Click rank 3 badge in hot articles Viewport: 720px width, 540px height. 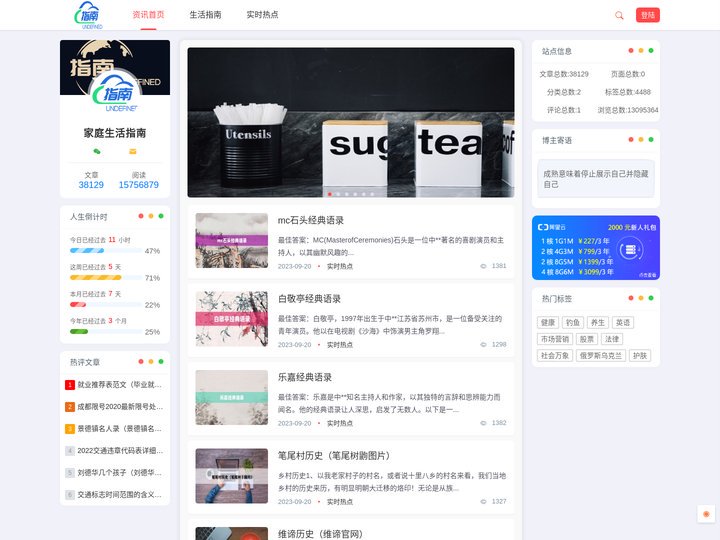pos(70,429)
